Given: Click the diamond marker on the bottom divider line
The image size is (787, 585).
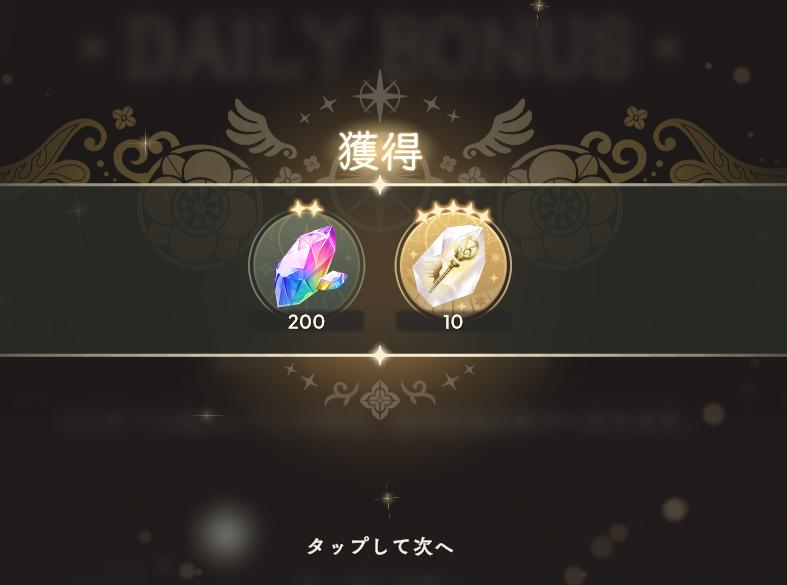Looking at the screenshot, I should click(x=380, y=355).
